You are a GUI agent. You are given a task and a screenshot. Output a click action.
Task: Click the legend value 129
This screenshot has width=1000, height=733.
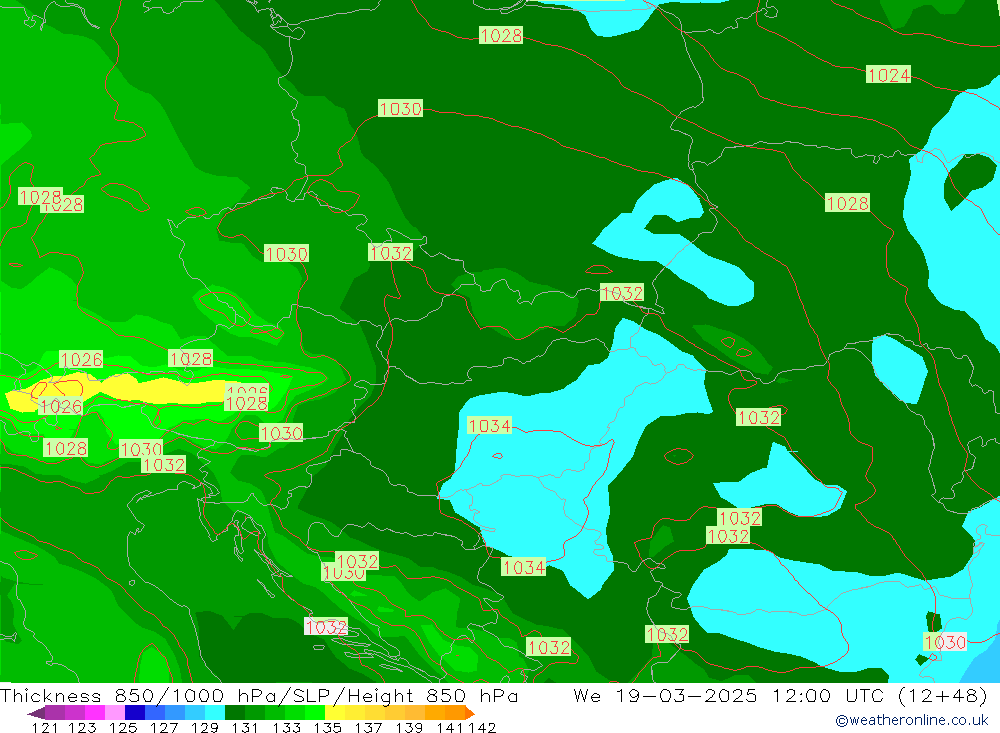pos(205,727)
